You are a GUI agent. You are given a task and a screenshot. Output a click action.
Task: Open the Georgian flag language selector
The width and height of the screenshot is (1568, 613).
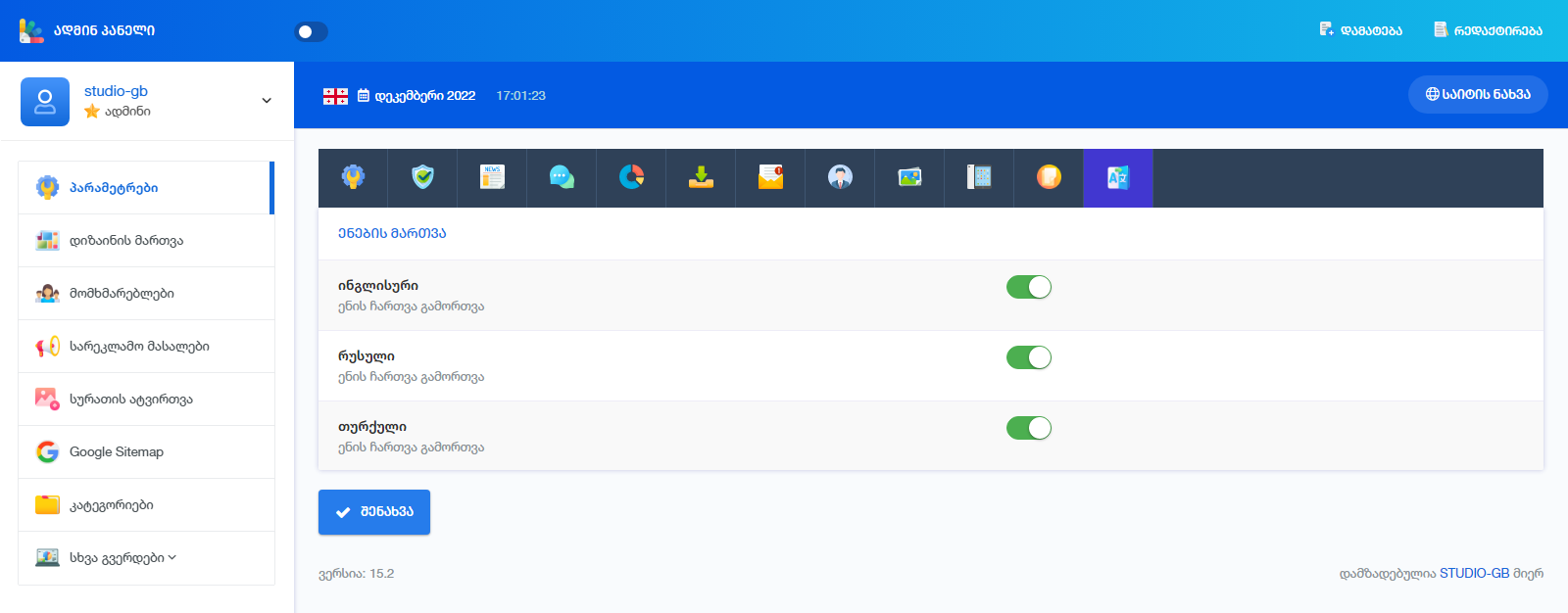click(x=335, y=96)
